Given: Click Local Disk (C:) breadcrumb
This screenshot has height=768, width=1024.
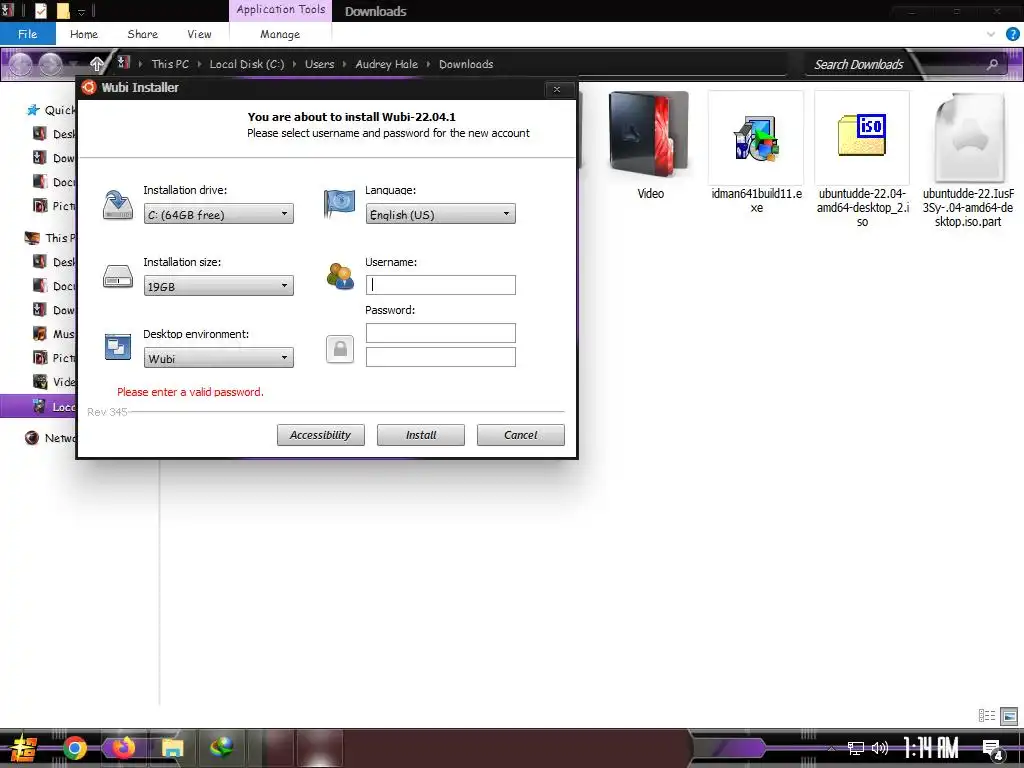Looking at the screenshot, I should click(246, 64).
